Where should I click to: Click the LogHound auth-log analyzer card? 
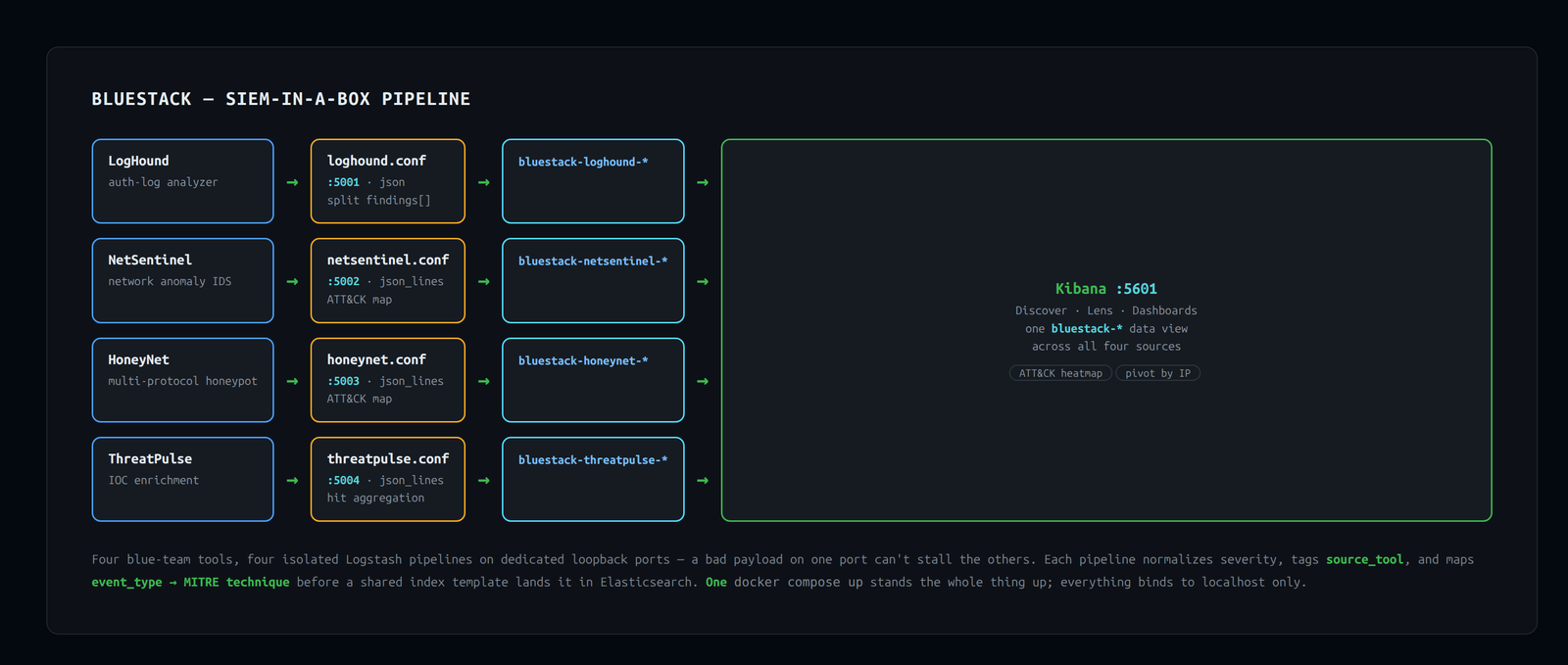pyautogui.click(x=182, y=181)
